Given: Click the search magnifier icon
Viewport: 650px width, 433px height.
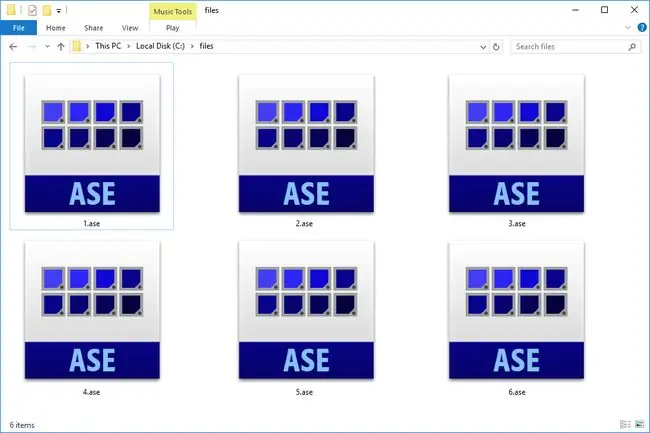Looking at the screenshot, I should pos(632,47).
